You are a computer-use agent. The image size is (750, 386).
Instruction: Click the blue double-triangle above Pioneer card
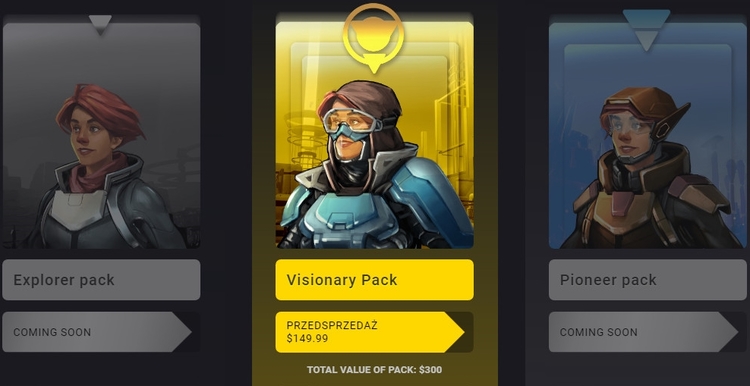coord(646,30)
